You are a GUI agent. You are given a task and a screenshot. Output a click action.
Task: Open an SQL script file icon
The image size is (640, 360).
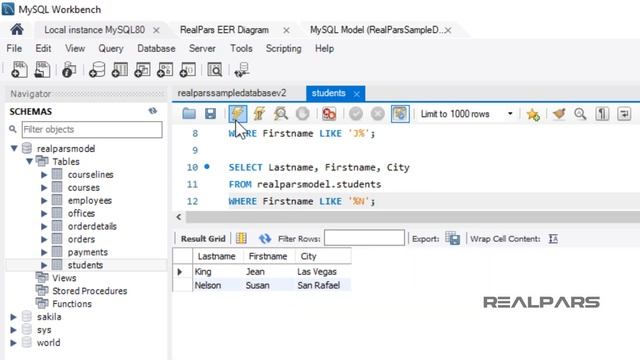tap(42, 70)
